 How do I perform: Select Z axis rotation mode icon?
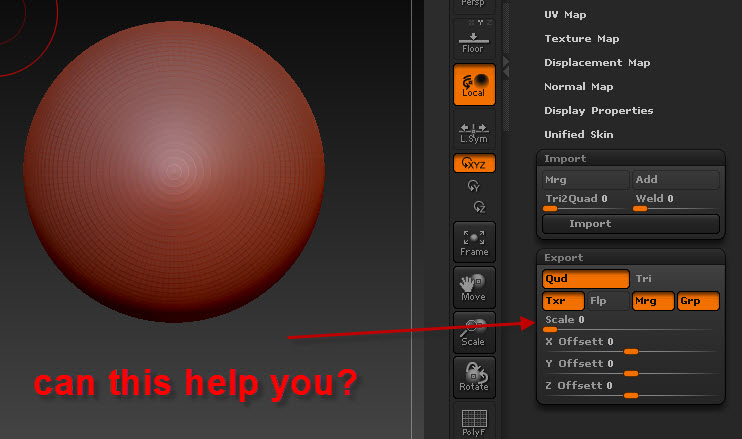(x=479, y=207)
